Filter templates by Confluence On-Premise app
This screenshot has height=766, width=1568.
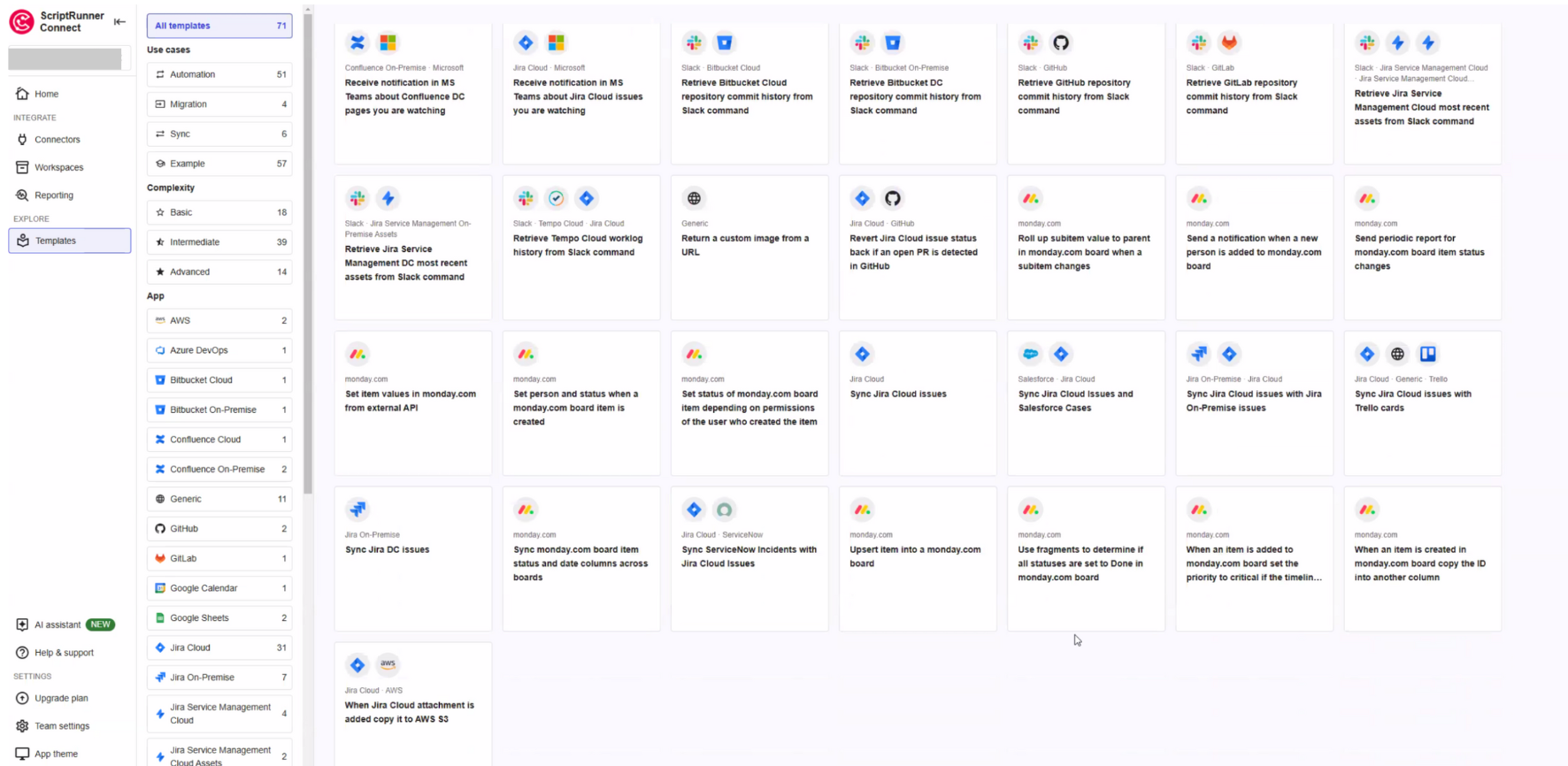(x=219, y=469)
